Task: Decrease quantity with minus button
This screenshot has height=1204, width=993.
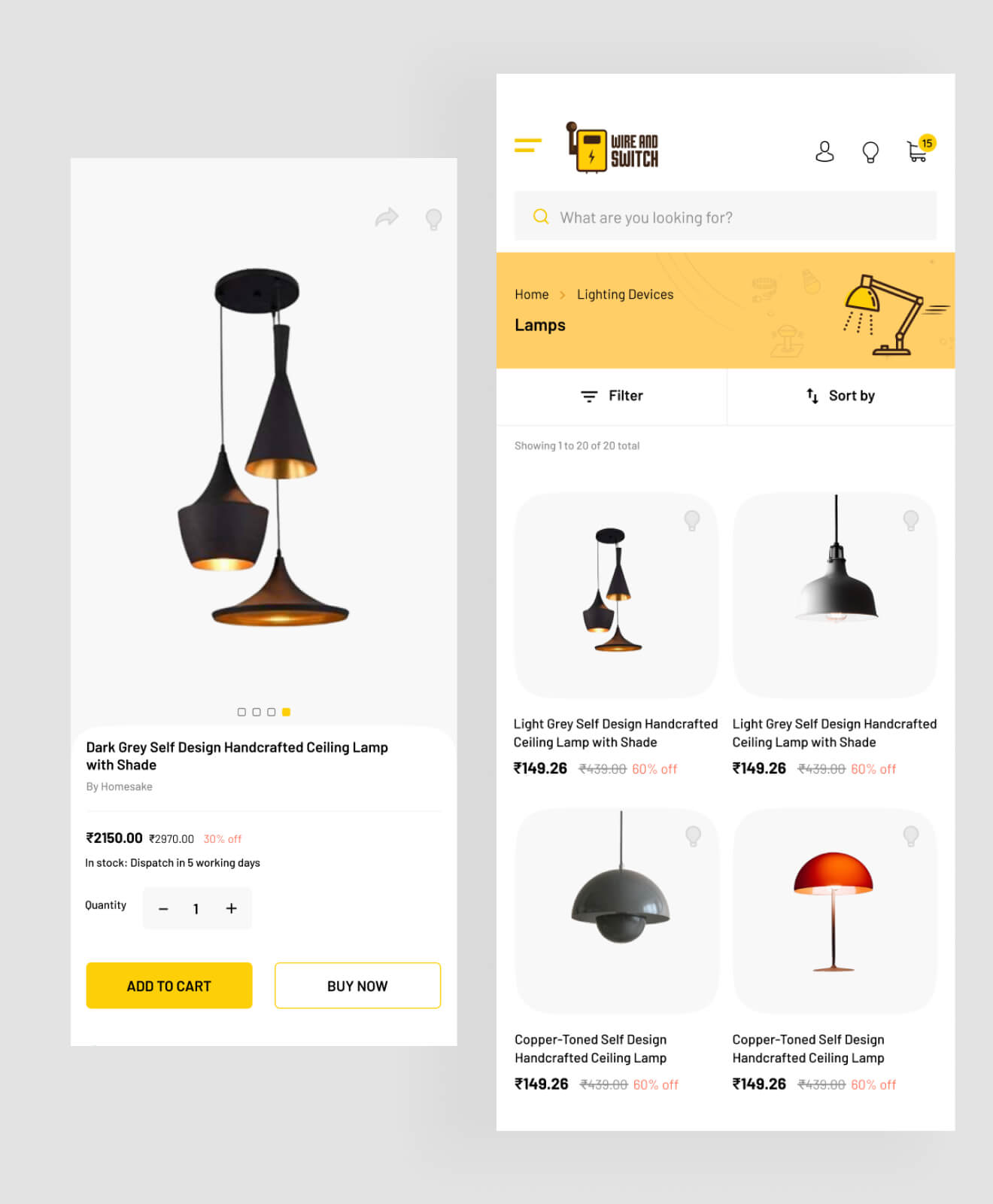Action: pos(163,909)
